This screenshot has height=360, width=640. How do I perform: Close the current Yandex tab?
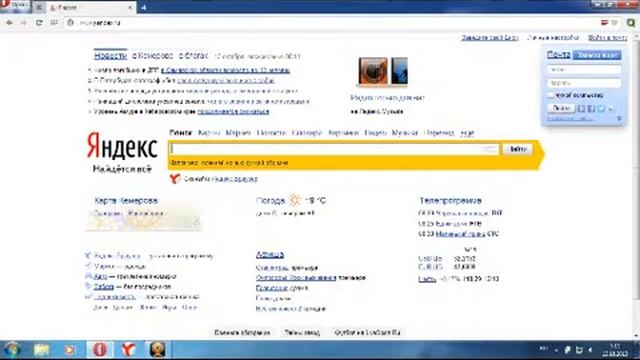point(130,7)
